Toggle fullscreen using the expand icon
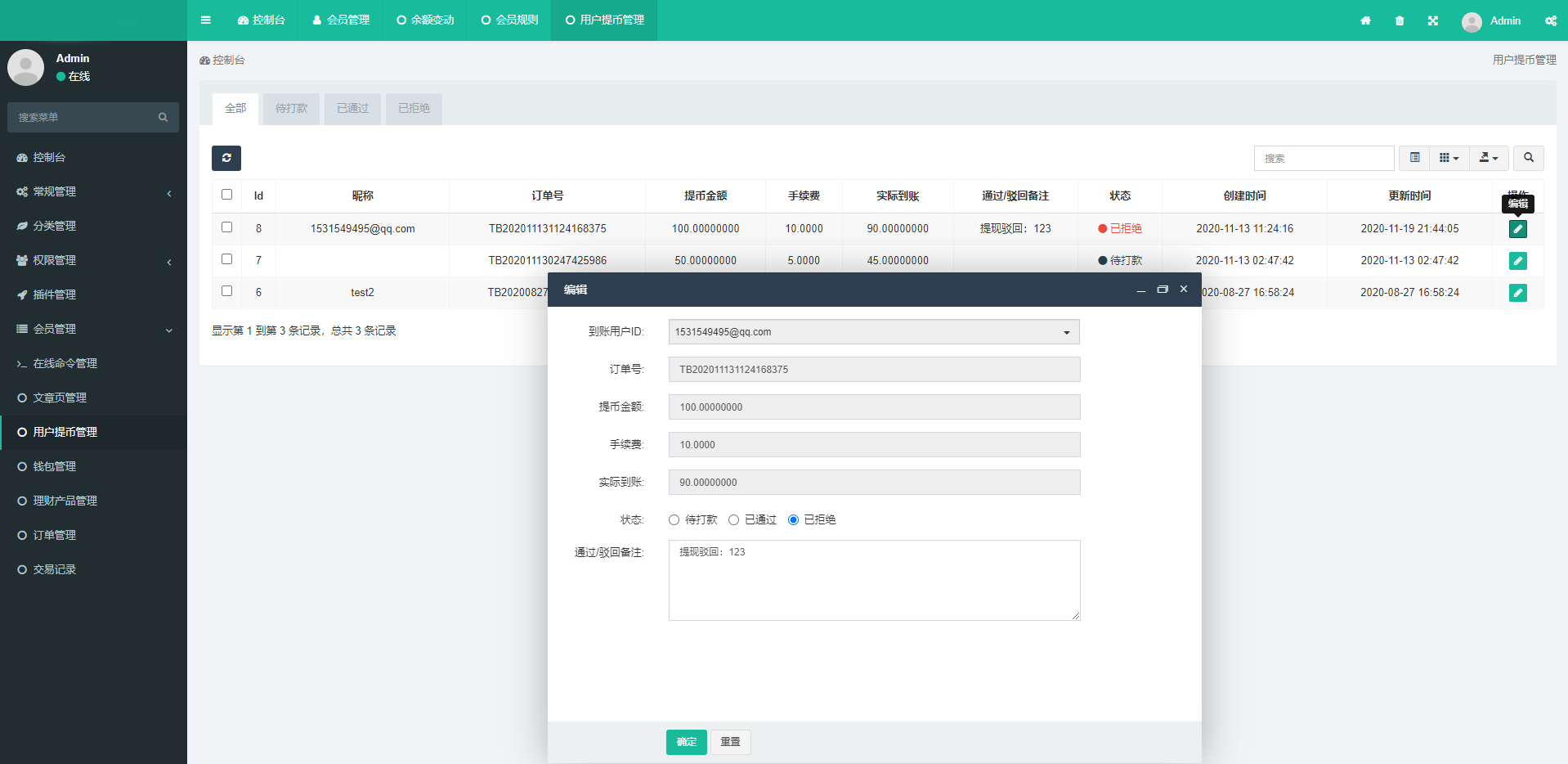1568x764 pixels. tap(1433, 20)
